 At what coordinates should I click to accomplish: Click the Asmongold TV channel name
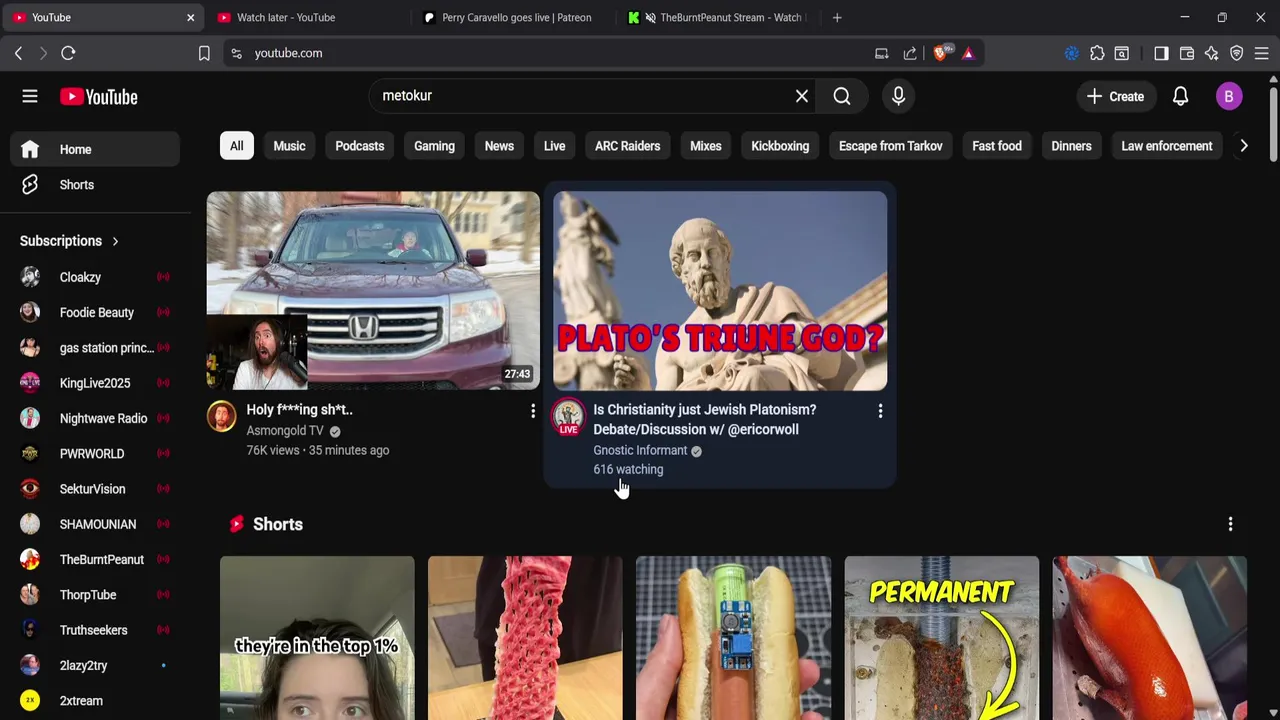click(x=285, y=431)
